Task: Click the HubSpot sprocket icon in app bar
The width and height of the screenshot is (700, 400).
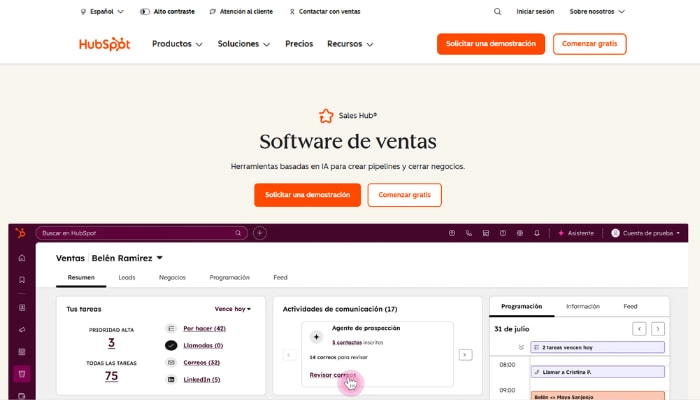Action: [21, 233]
